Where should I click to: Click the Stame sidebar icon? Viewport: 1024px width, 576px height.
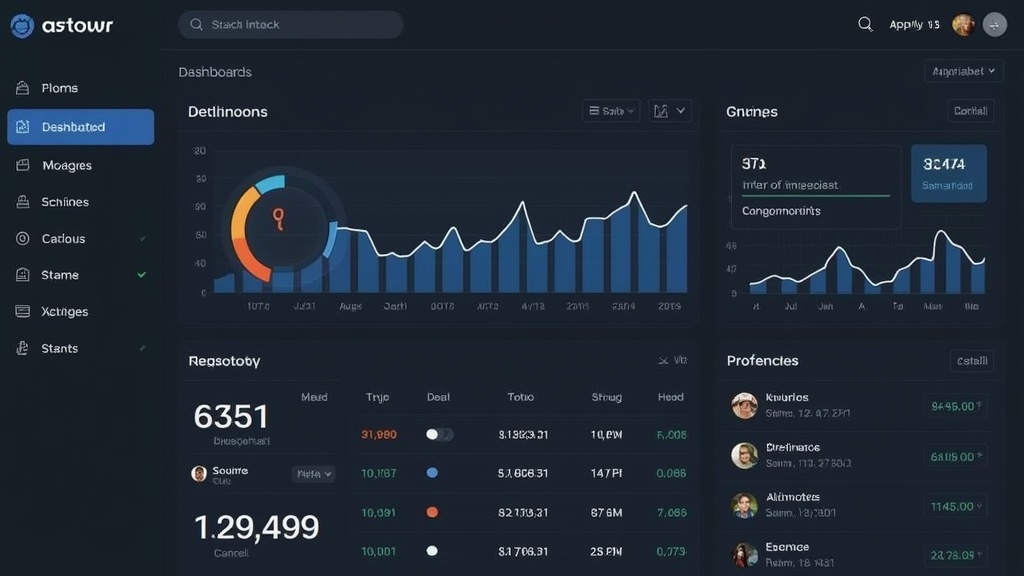click(23, 275)
